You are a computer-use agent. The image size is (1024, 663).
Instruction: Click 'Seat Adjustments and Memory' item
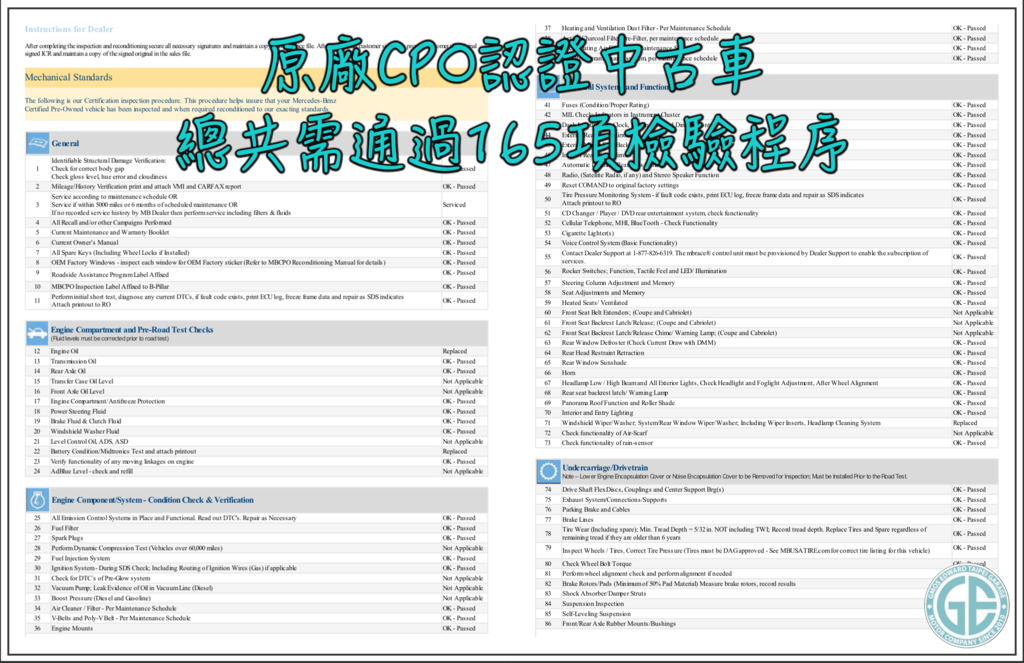pos(604,293)
